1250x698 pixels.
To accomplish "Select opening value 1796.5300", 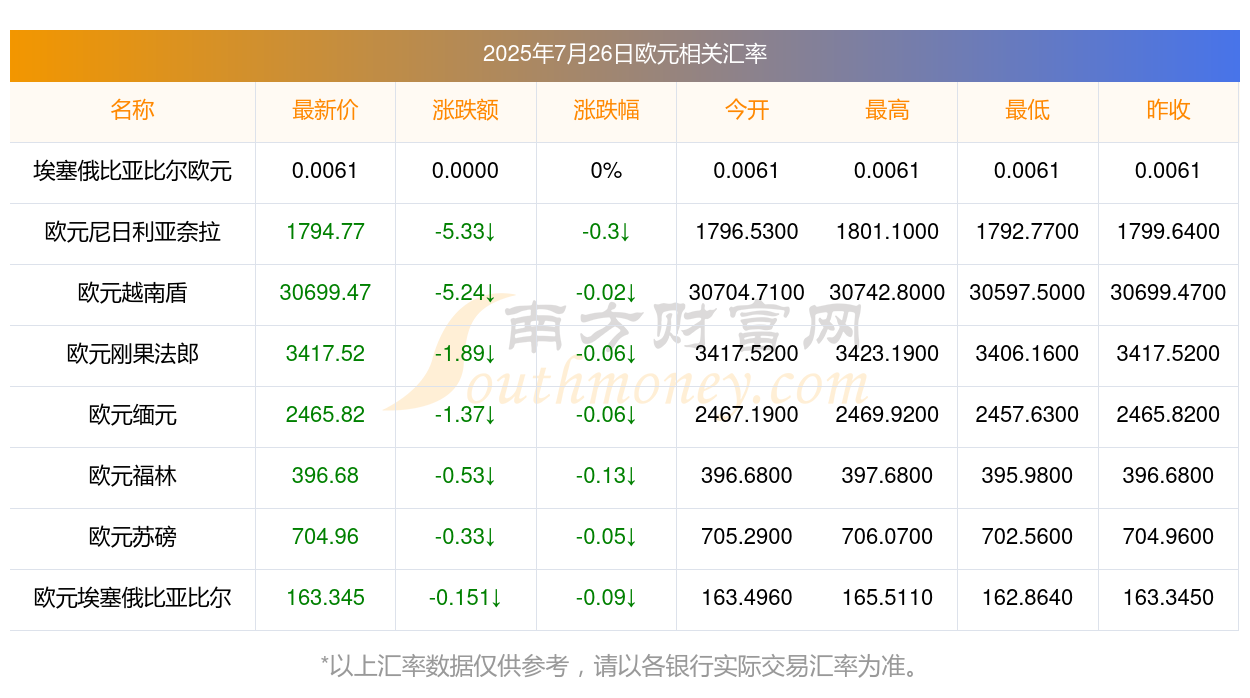I will 747,232.
